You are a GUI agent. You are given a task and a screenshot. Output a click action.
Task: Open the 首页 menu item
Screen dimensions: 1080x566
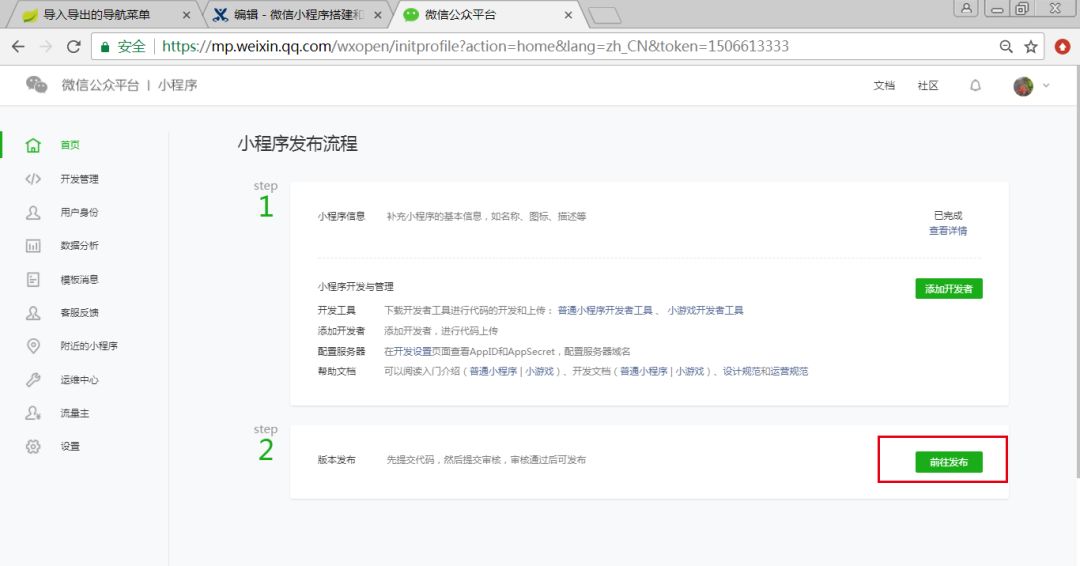point(70,145)
